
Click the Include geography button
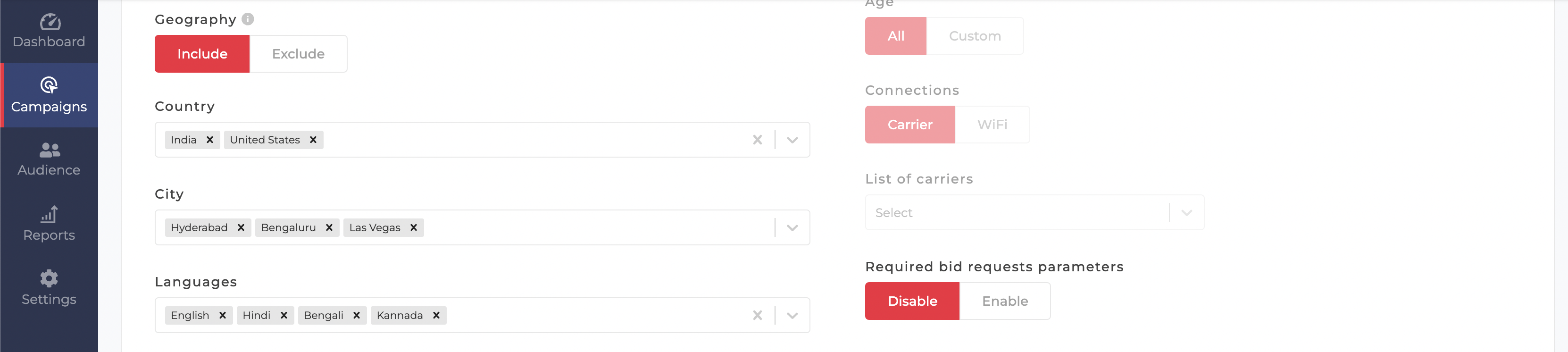202,54
